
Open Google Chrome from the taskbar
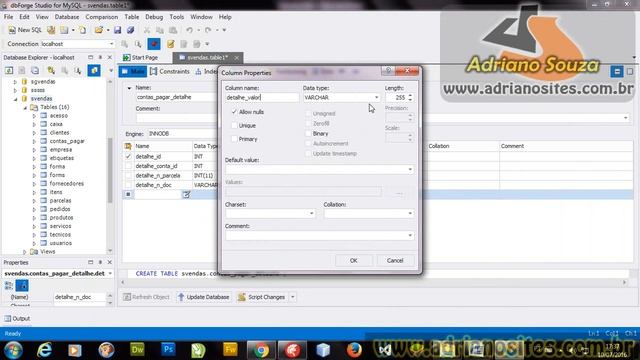[x=261, y=350]
